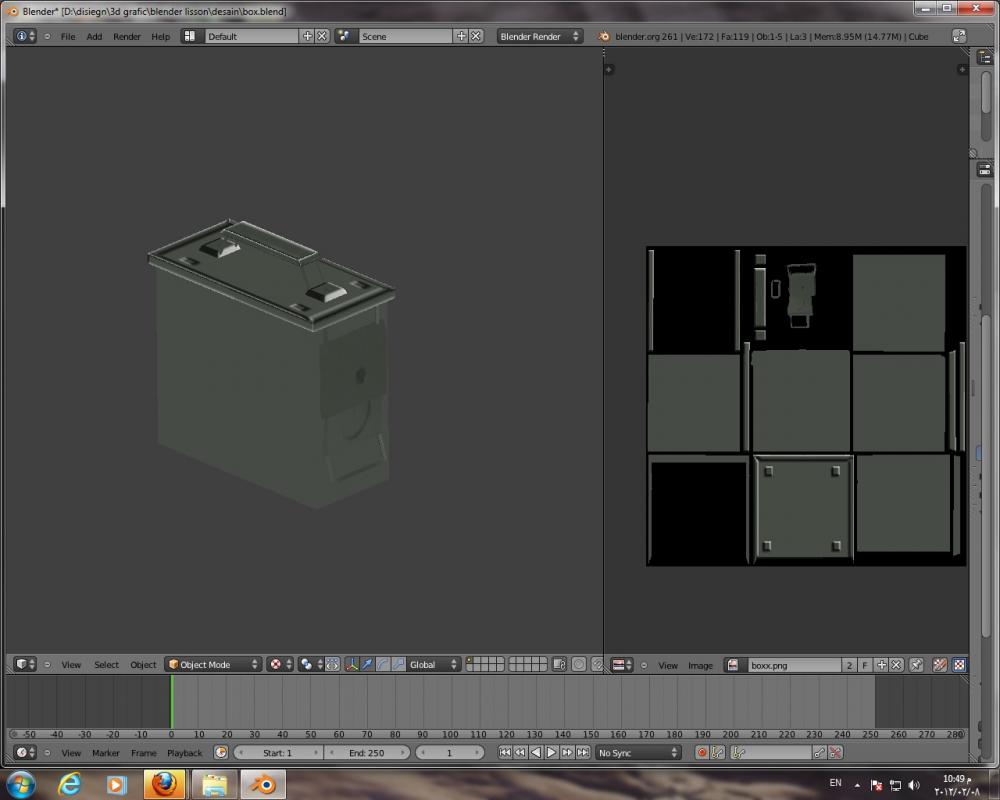
Task: Toggle the 3D manipulator widget
Action: [x=352, y=664]
